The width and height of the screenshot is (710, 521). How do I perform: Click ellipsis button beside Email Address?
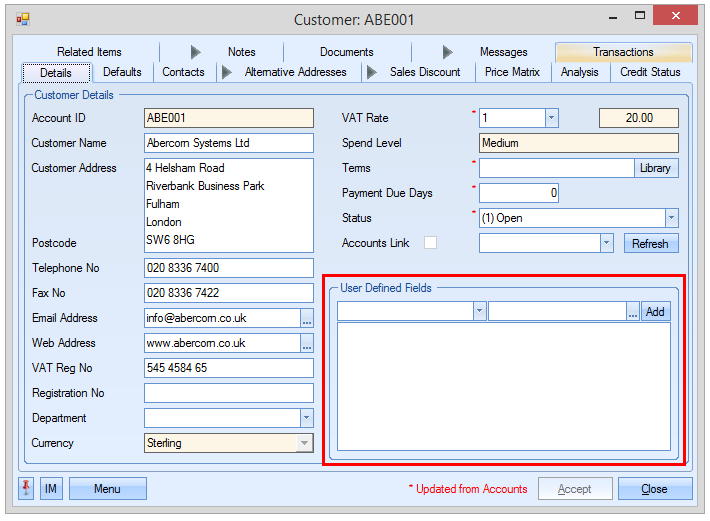coord(307,318)
